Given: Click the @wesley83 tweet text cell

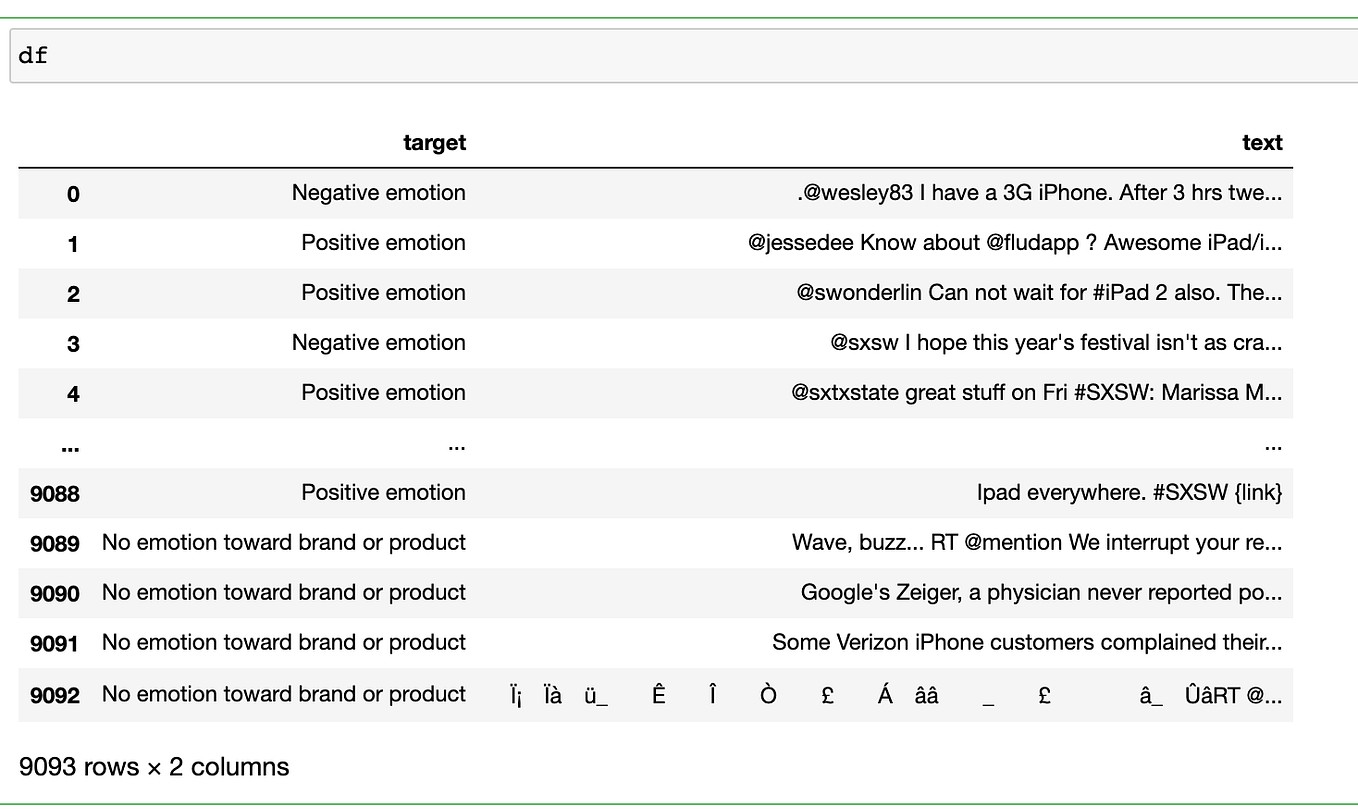Looking at the screenshot, I should click(x=1039, y=193).
